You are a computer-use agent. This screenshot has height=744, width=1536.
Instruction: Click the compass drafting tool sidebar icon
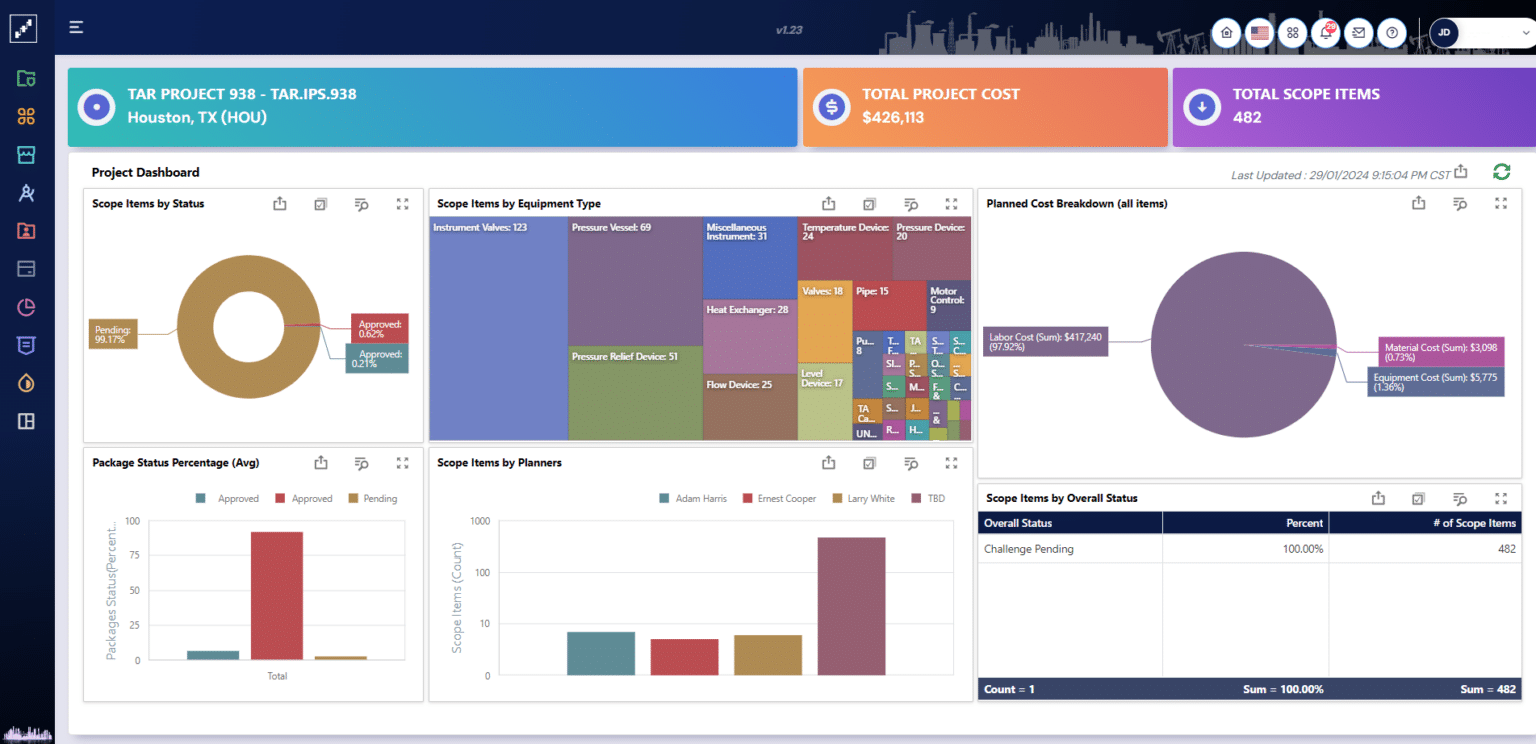click(x=26, y=193)
